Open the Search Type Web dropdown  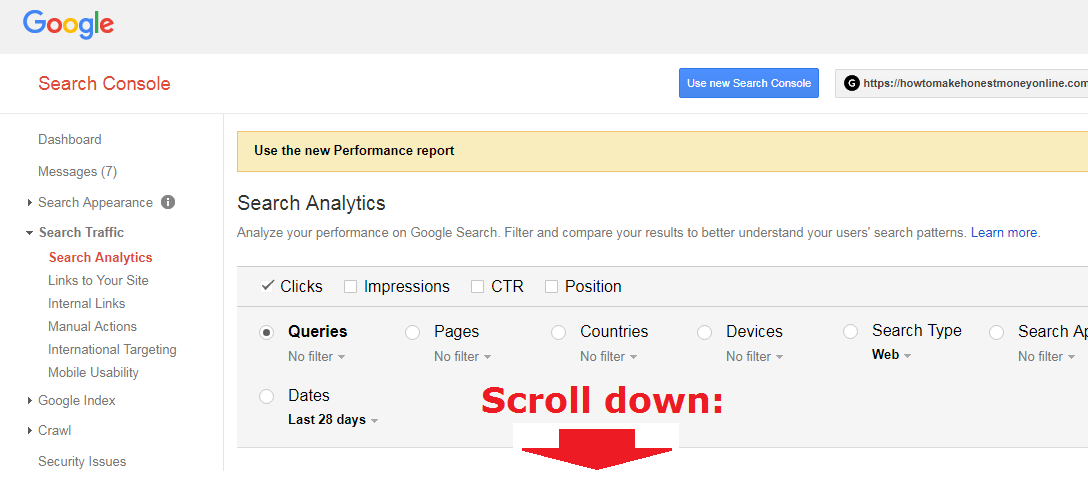click(892, 355)
